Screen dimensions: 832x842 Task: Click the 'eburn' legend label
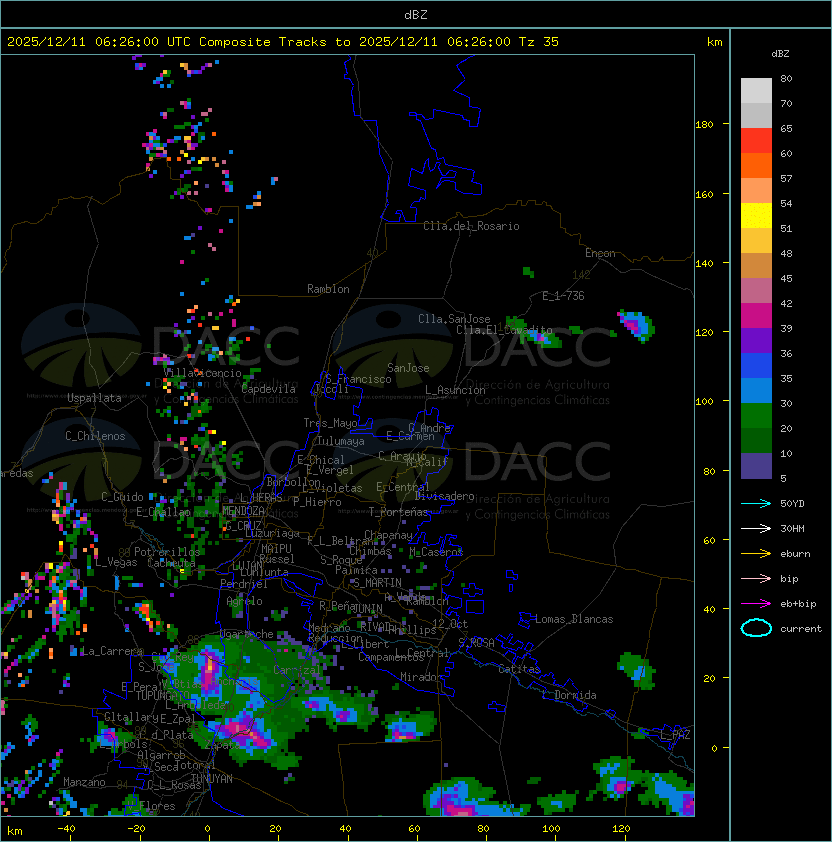[x=795, y=554]
